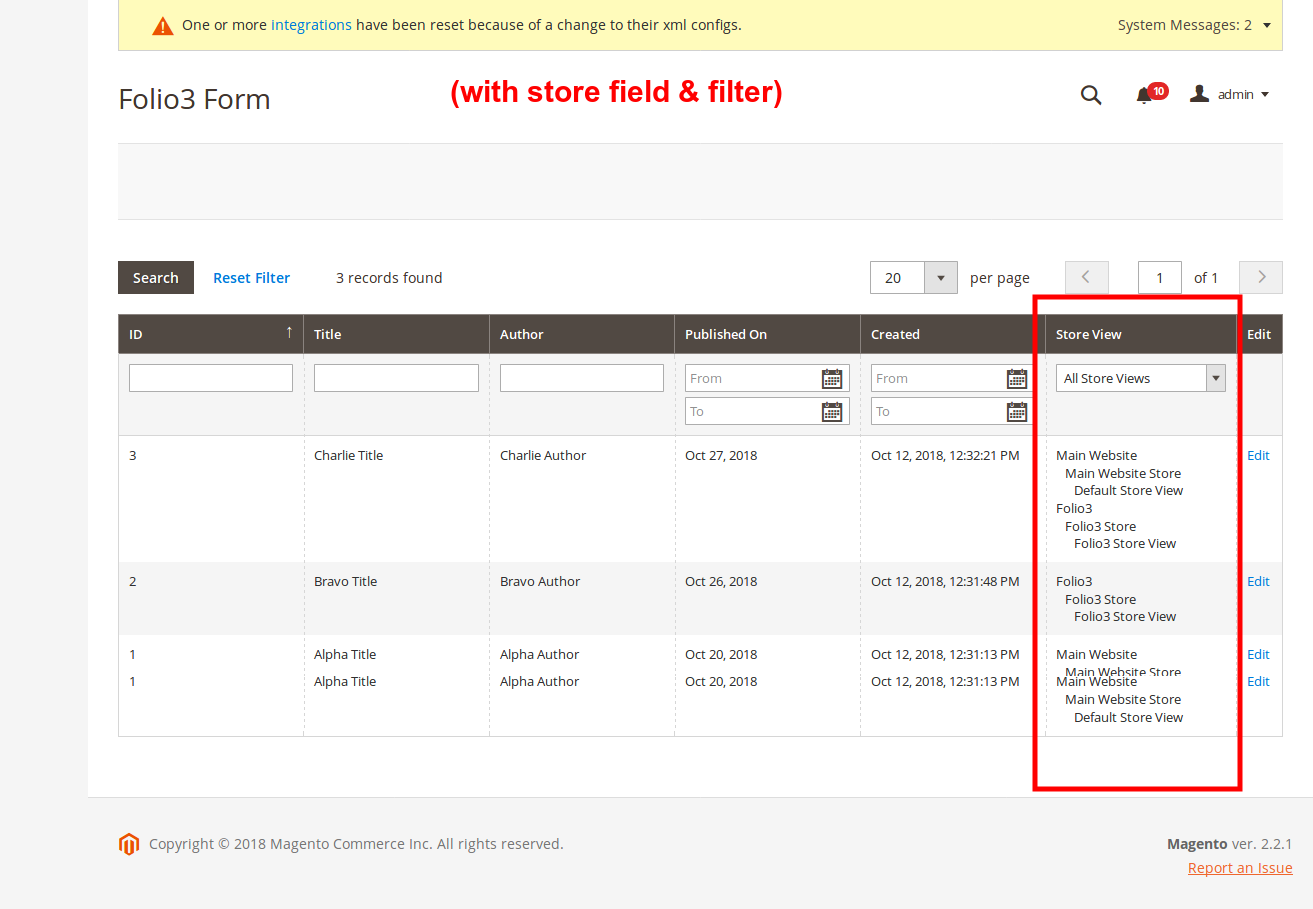1313x909 pixels.
Task: Sort by the Created column header
Action: coord(953,334)
